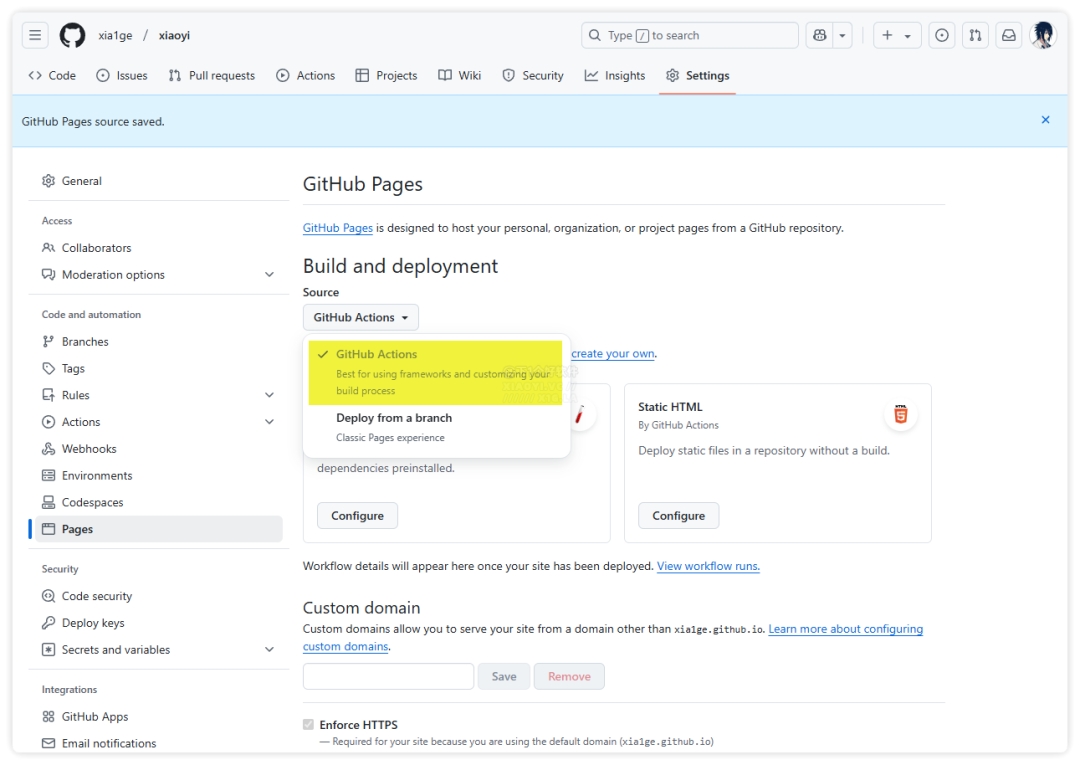Click Configure for Static HTML workflow
The image size is (1080, 765).
coord(678,516)
